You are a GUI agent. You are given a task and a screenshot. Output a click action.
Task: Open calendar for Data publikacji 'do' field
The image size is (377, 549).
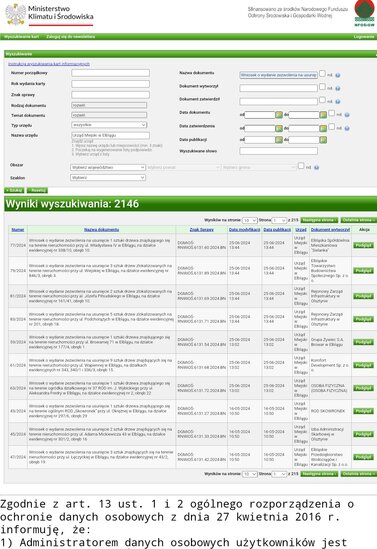pyautogui.click(x=323, y=140)
